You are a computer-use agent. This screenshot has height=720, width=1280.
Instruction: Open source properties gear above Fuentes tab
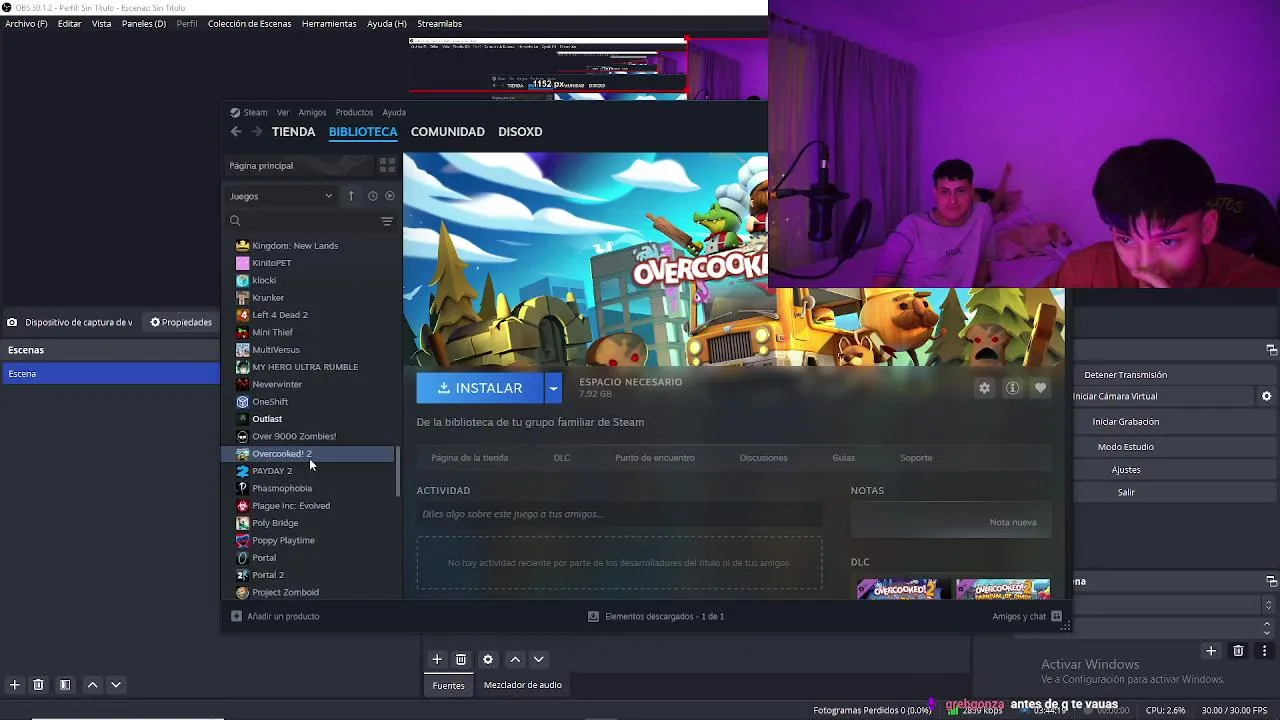(x=488, y=659)
